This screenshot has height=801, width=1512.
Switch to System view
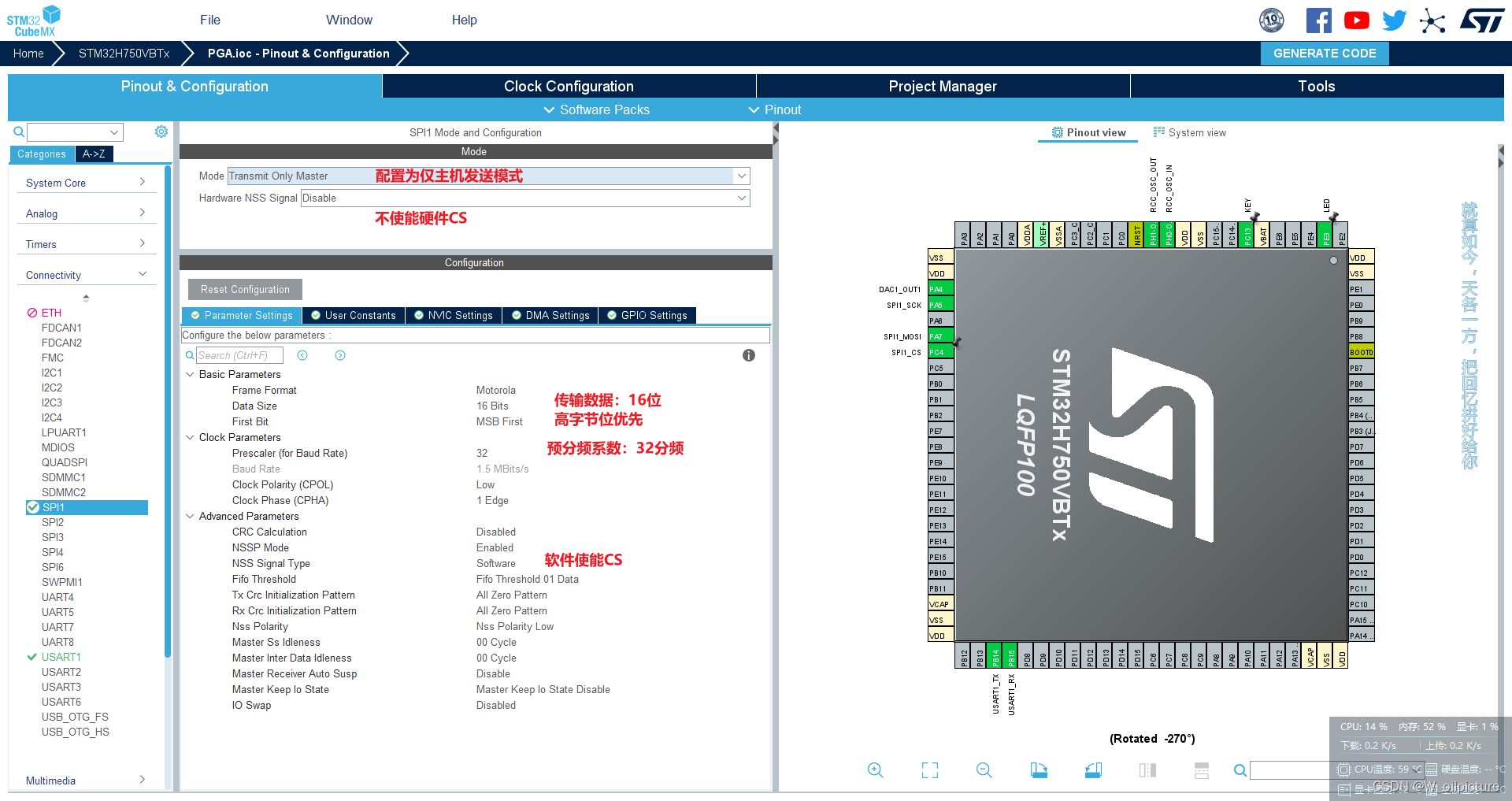[x=1189, y=132]
